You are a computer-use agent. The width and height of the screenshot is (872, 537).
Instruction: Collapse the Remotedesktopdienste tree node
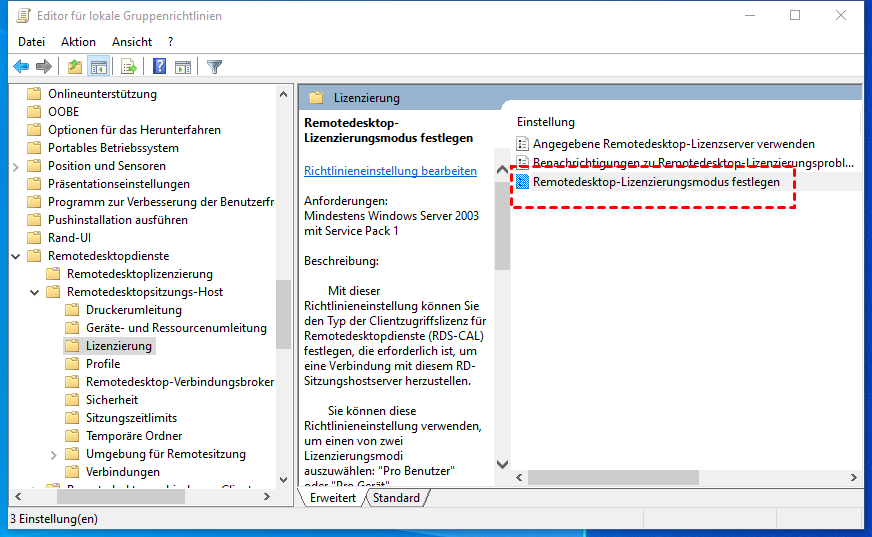click(x=16, y=256)
